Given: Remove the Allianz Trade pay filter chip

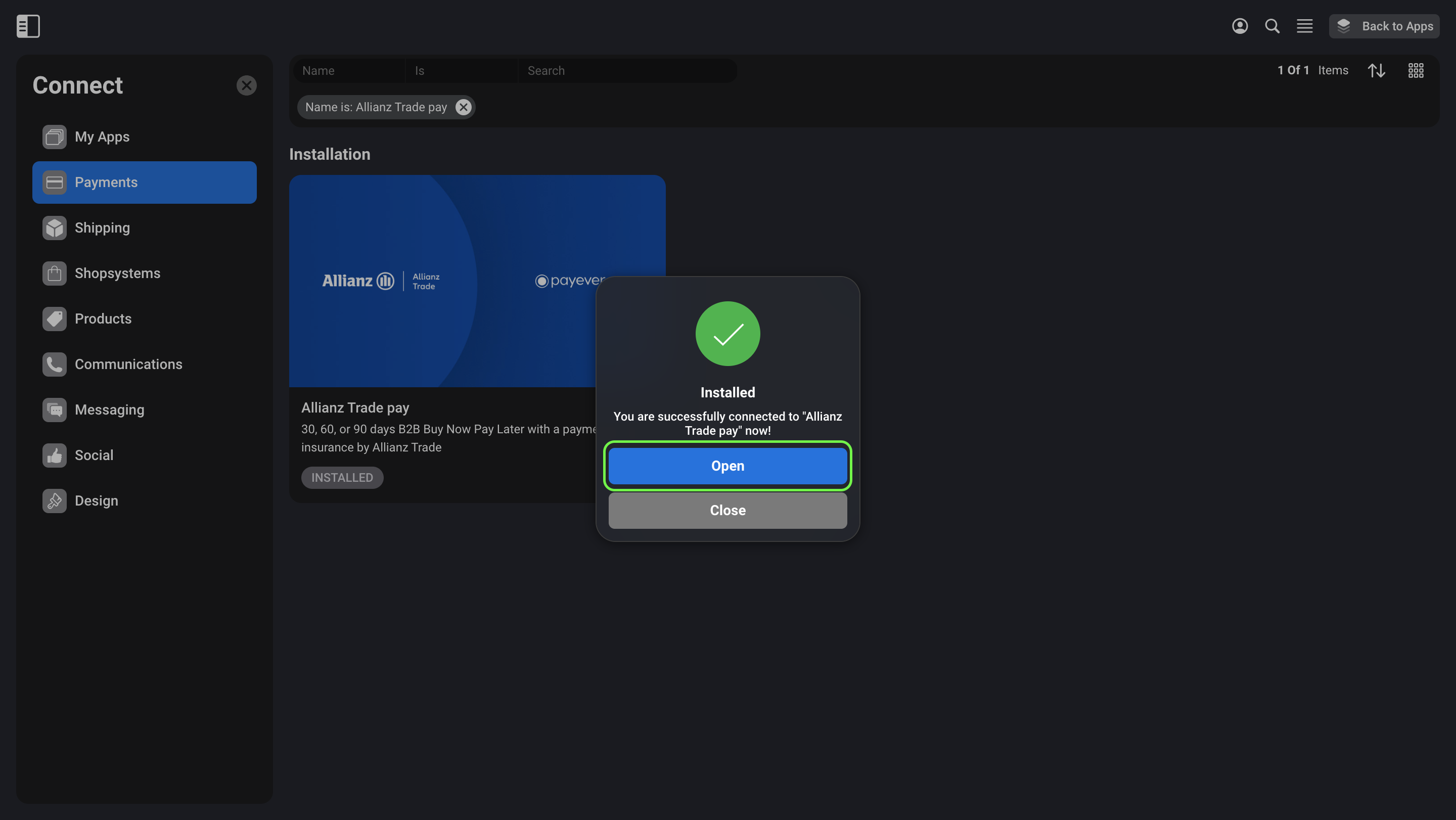Looking at the screenshot, I should [464, 107].
